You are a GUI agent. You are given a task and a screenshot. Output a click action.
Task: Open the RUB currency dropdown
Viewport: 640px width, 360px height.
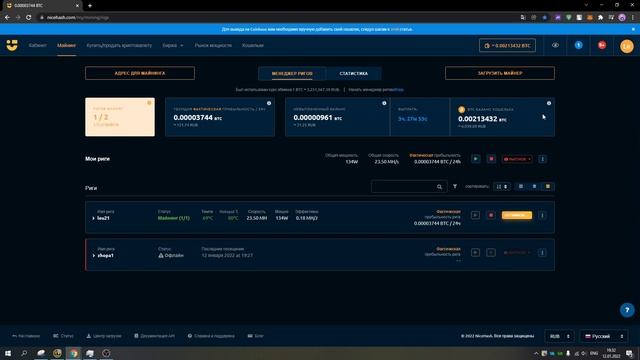(x=559, y=336)
